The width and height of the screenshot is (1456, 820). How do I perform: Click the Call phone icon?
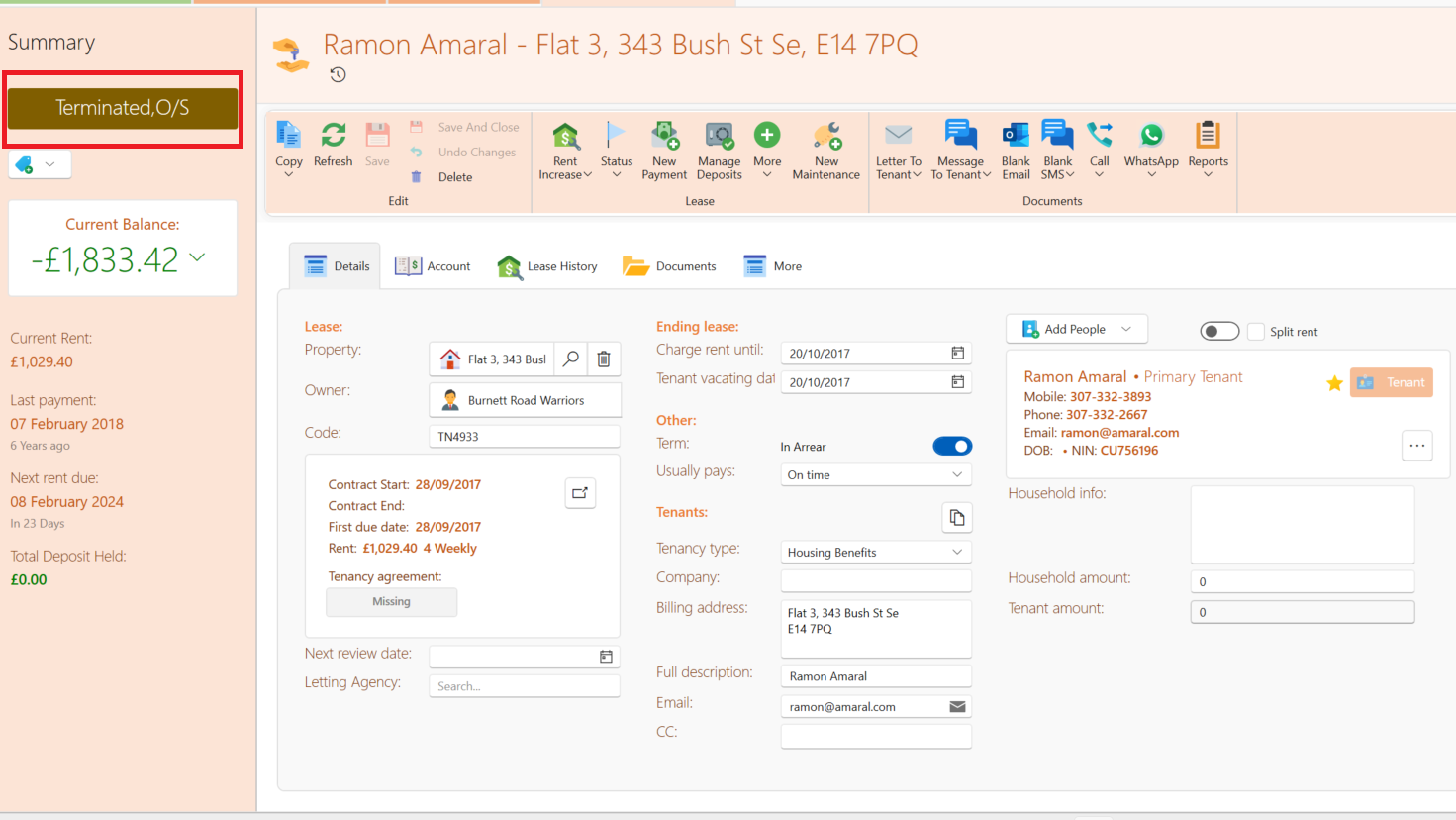(1099, 135)
